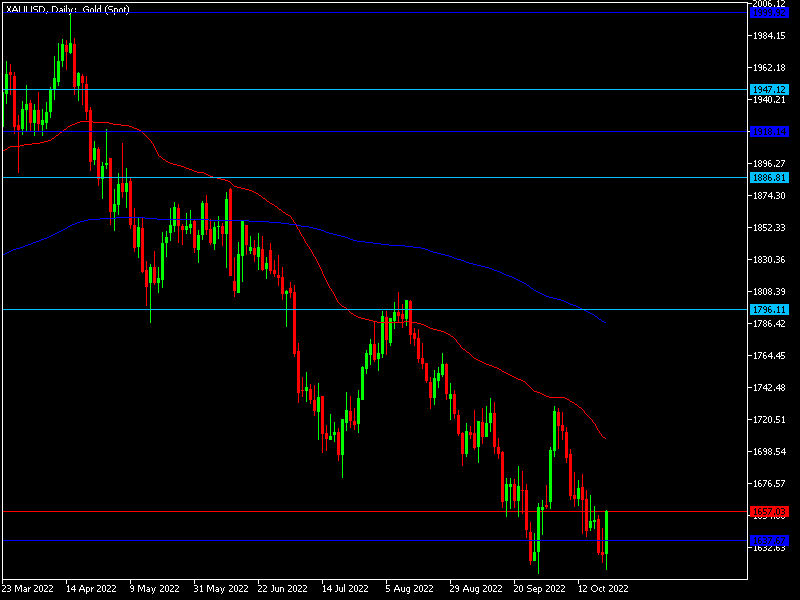The height and width of the screenshot is (600, 800).
Task: Select the 1886.81 price level label
Action: [769, 178]
